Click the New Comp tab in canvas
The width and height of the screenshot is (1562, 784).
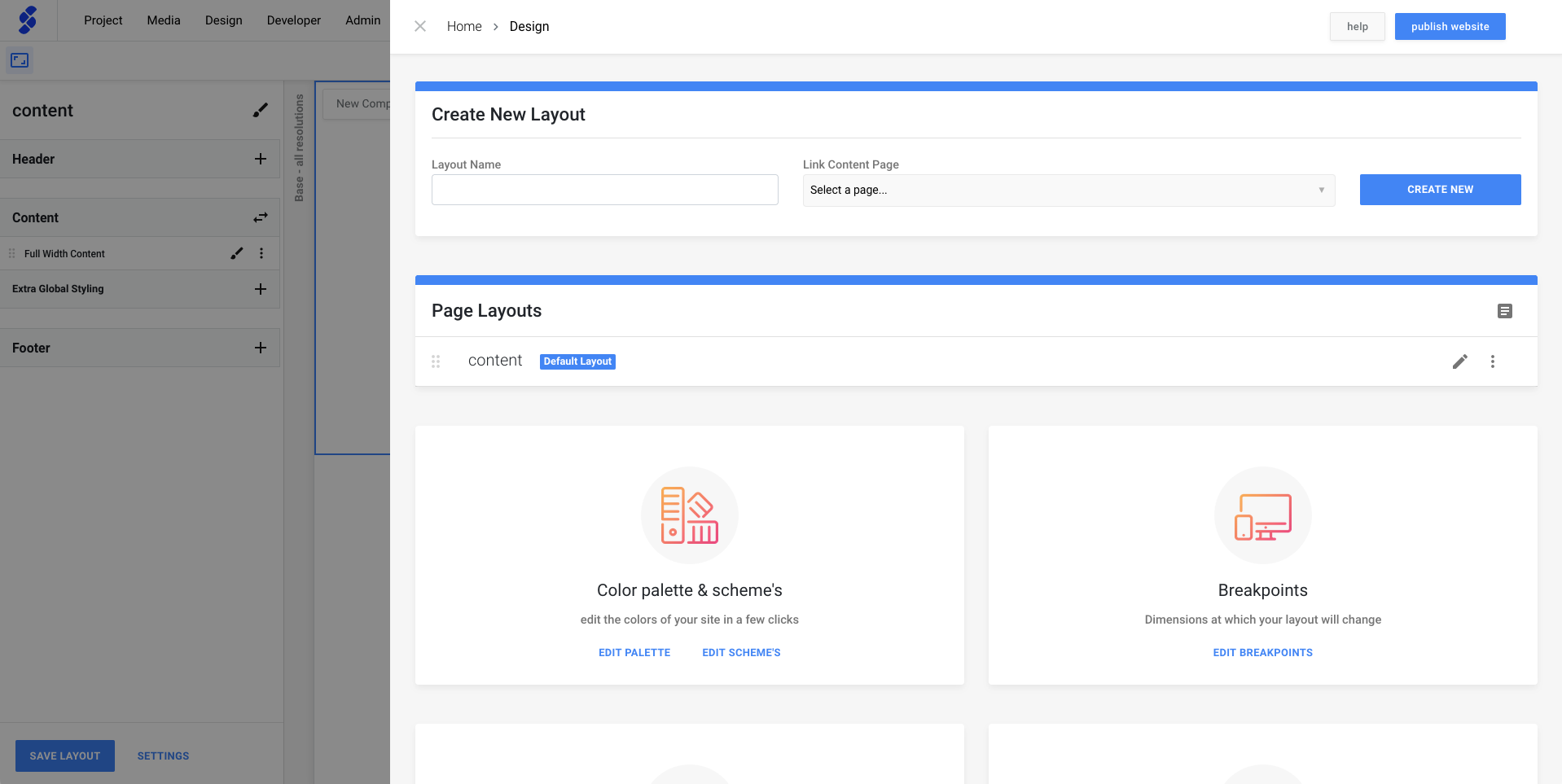point(356,103)
